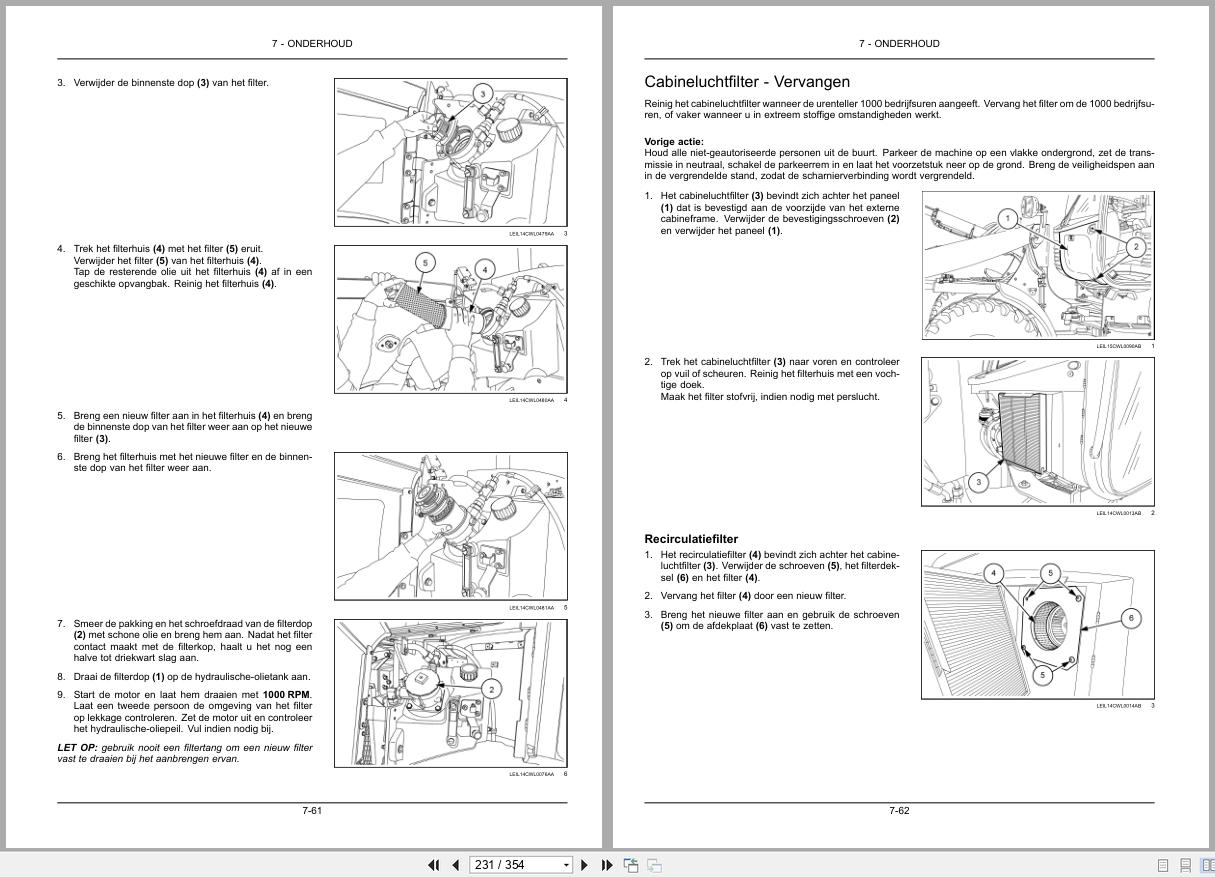Click figure caption LEIL14CWL0078AA
1215x877 pixels.
531,773
